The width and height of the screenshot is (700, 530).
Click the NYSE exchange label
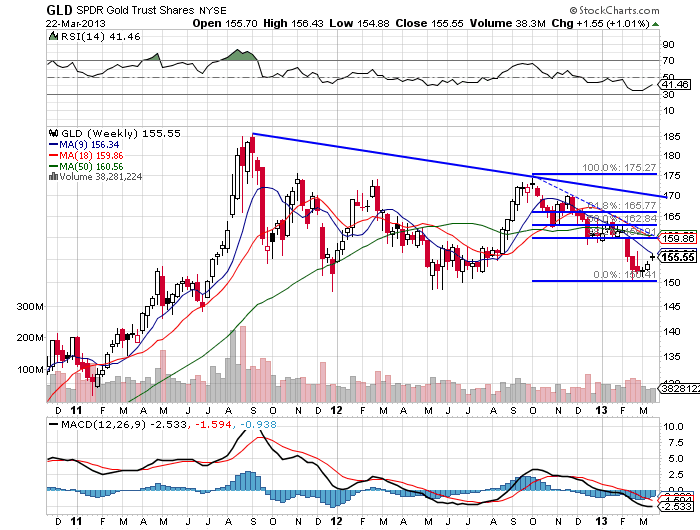tap(212, 10)
